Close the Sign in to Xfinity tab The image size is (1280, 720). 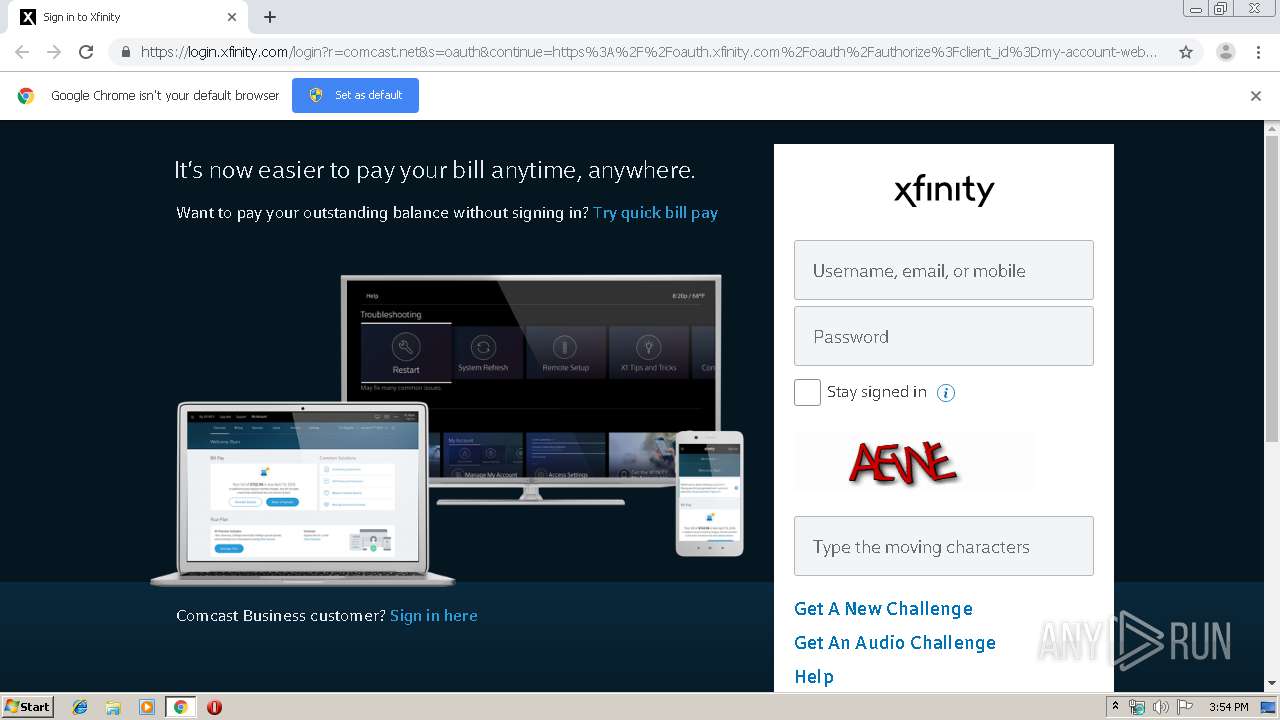[232, 17]
